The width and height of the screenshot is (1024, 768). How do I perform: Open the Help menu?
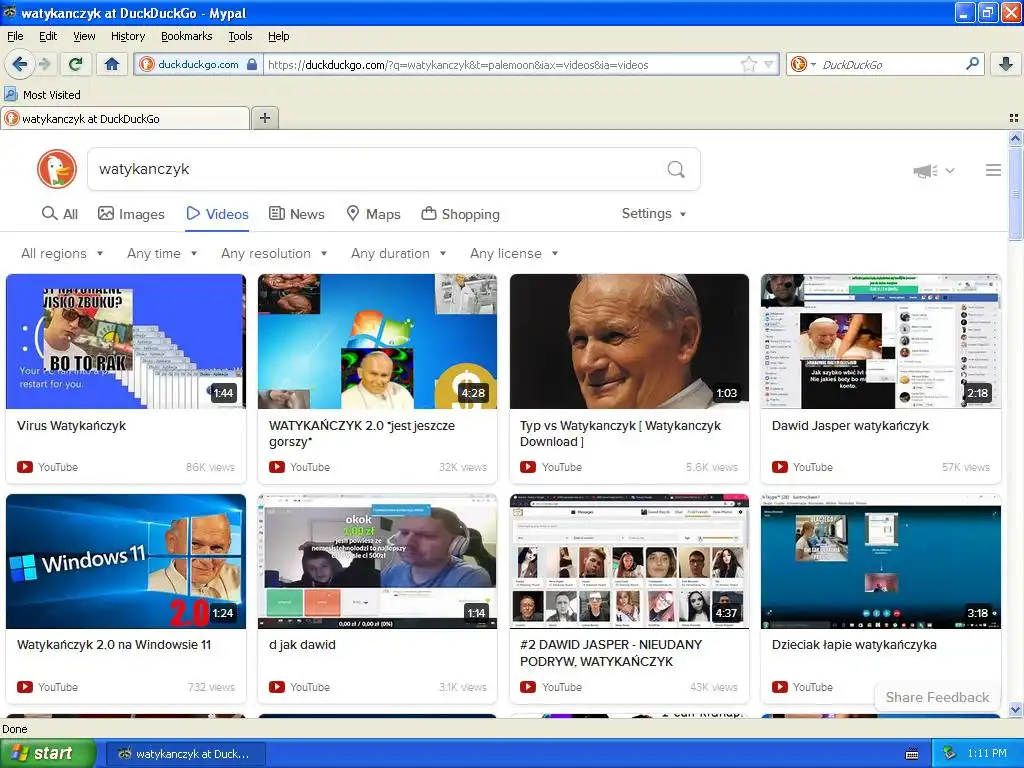tap(279, 37)
